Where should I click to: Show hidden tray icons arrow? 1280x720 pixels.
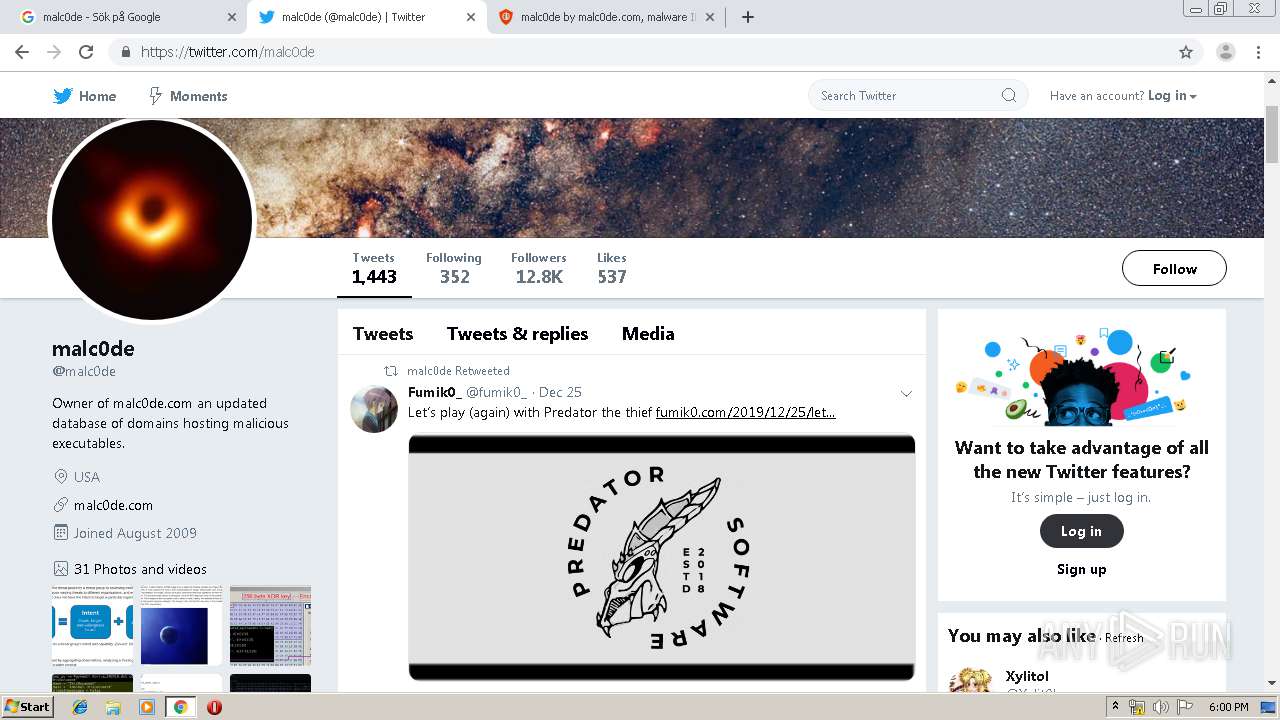tap(1115, 707)
